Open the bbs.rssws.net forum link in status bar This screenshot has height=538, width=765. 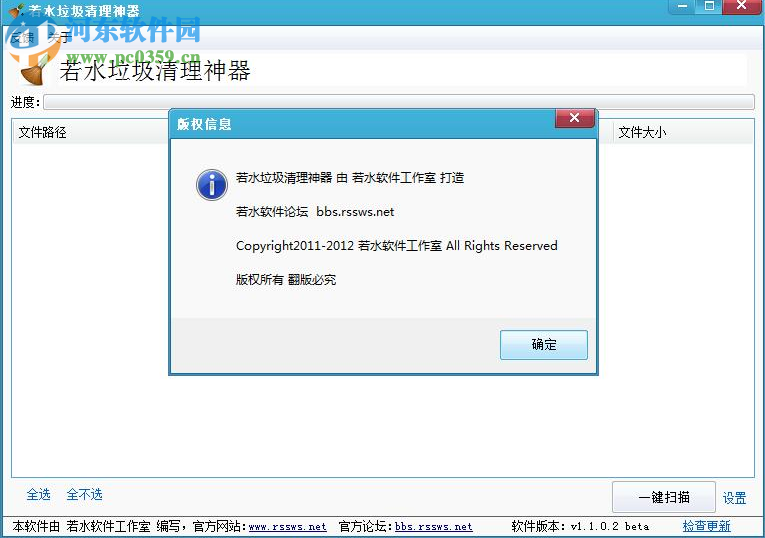[433, 527]
